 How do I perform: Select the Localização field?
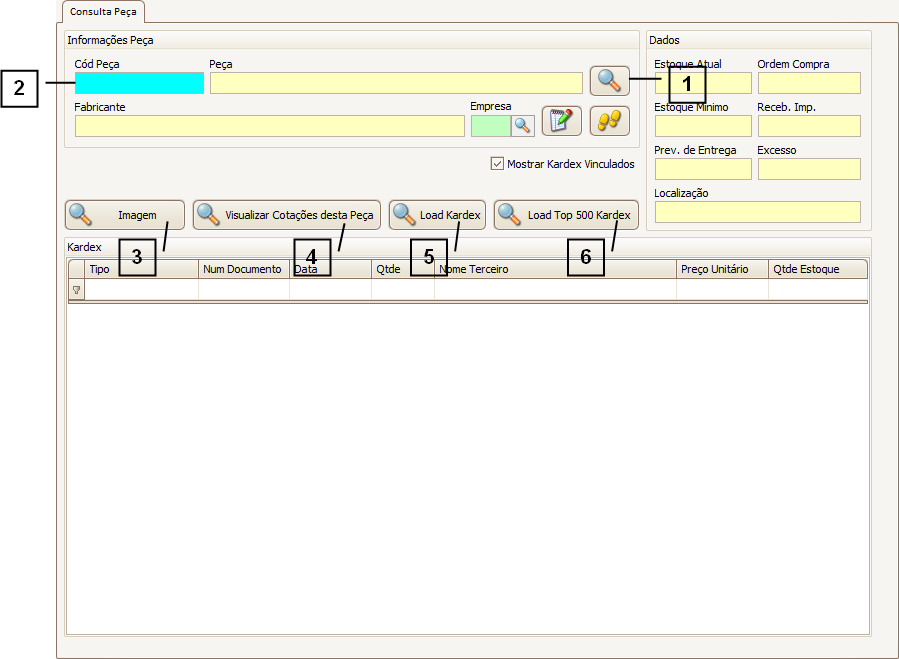(757, 212)
